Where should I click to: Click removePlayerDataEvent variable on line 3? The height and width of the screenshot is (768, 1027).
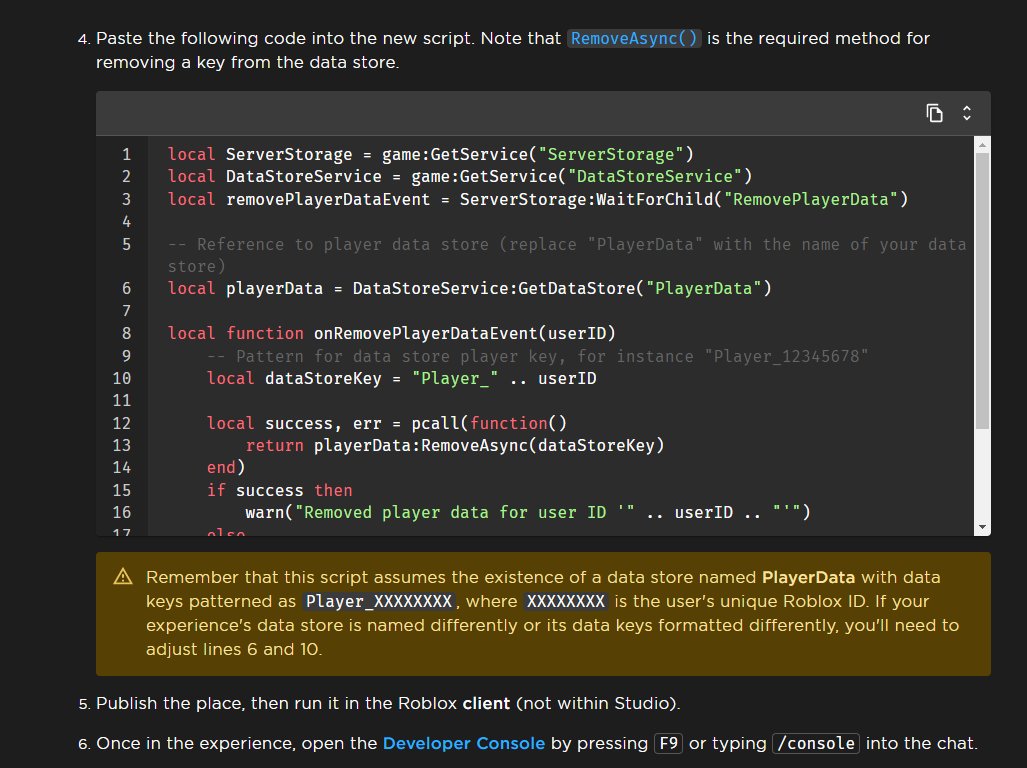[x=327, y=199]
